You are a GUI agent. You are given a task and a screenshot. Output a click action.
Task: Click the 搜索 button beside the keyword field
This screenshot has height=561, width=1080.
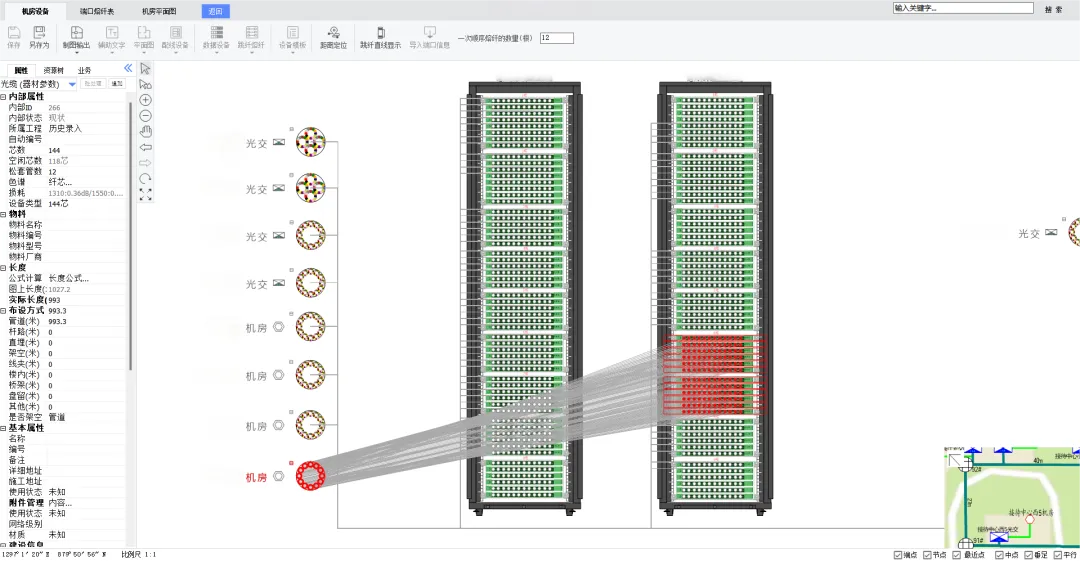coord(1053,9)
